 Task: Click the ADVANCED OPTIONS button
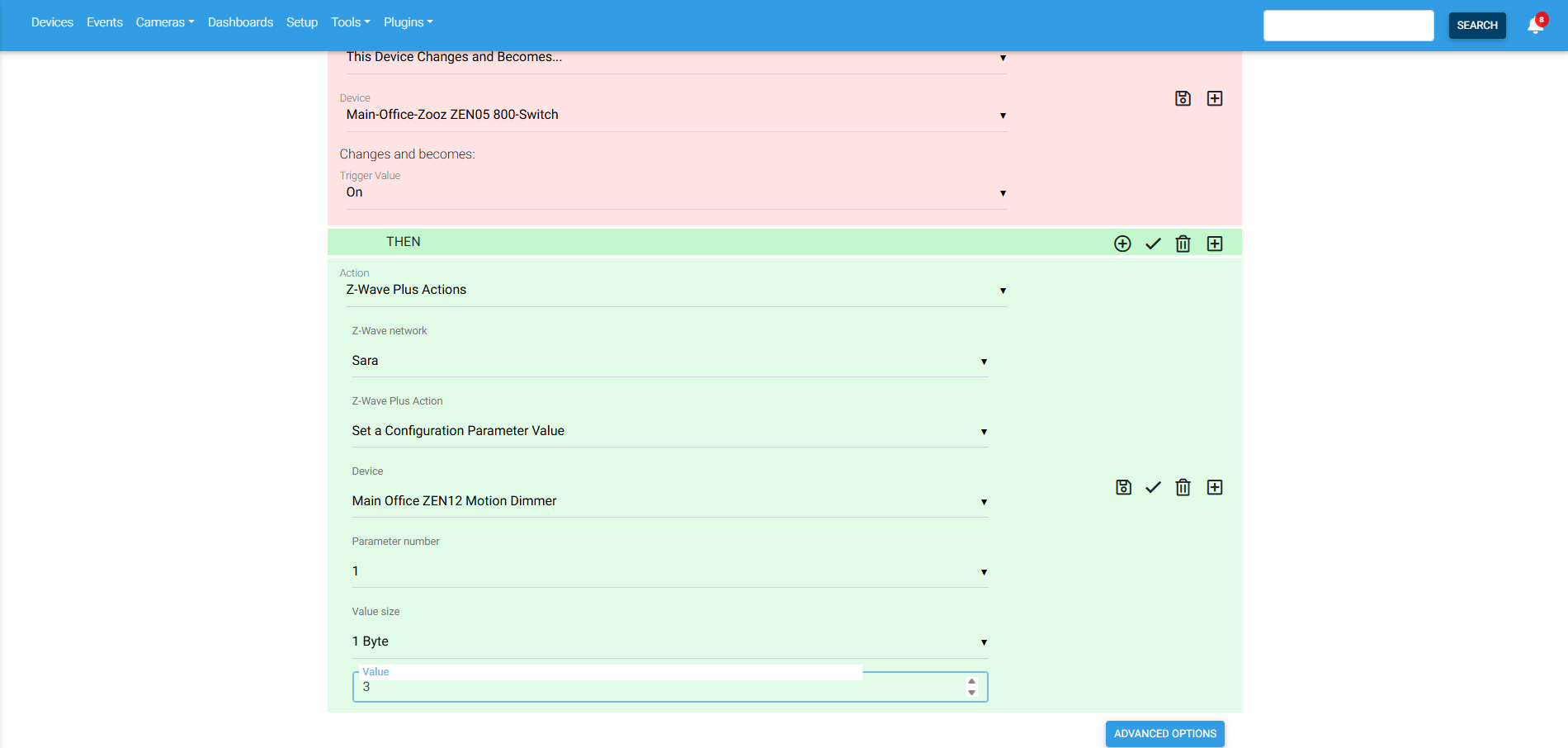click(1165, 734)
